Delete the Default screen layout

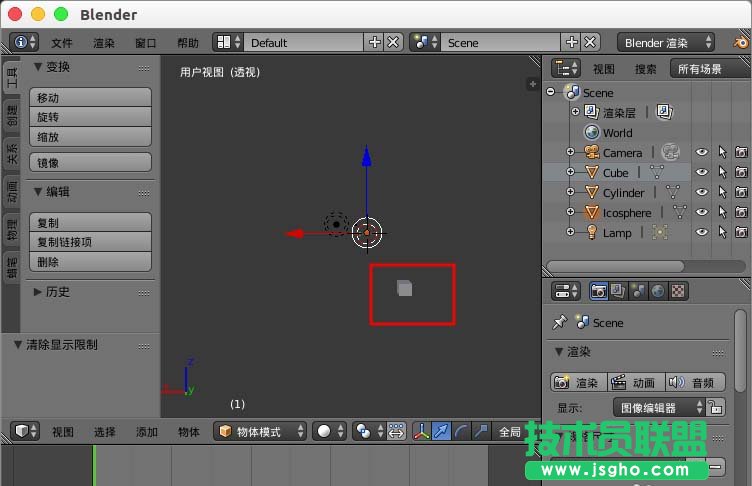[x=393, y=43]
